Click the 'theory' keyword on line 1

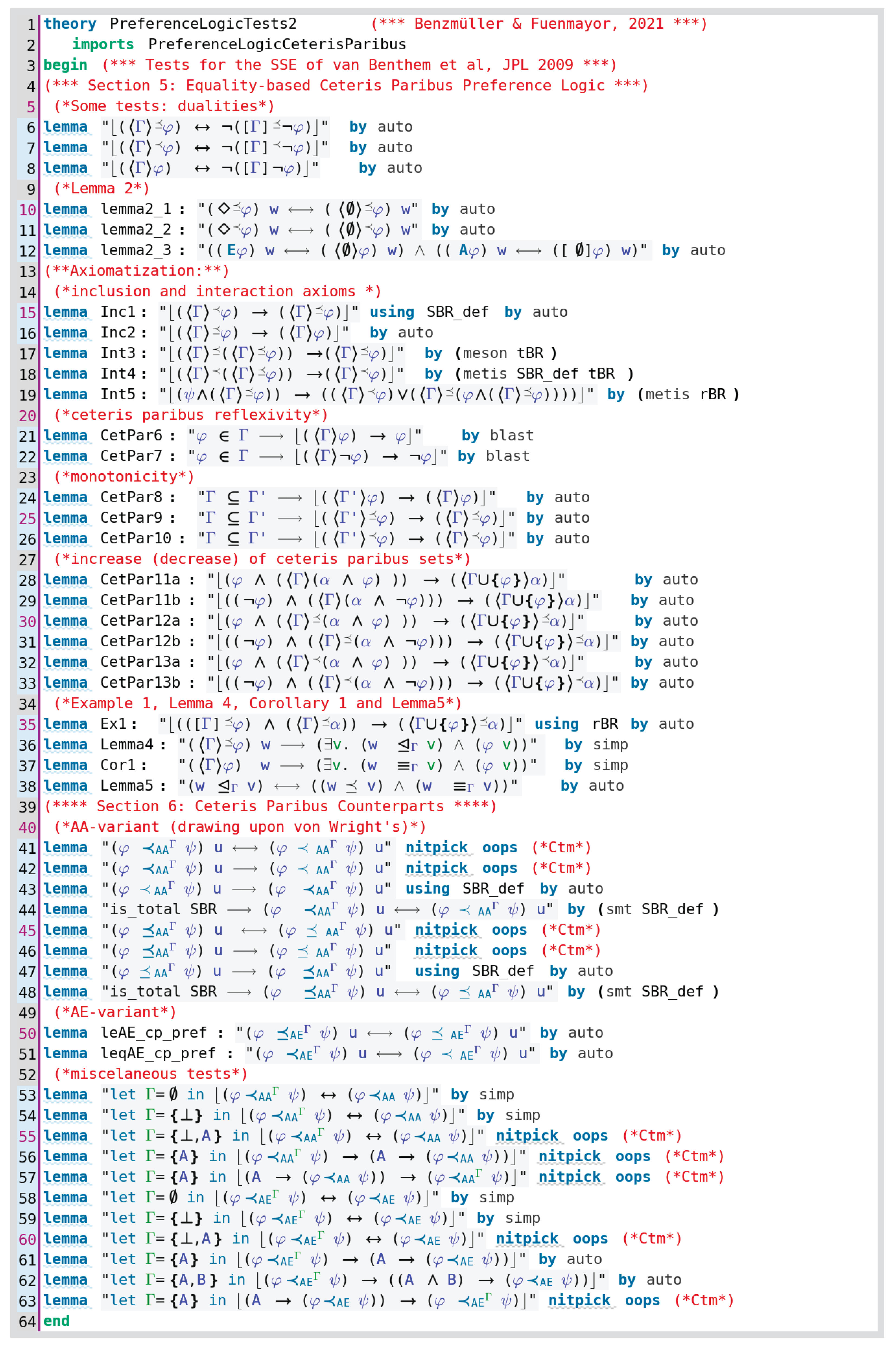coord(70,23)
